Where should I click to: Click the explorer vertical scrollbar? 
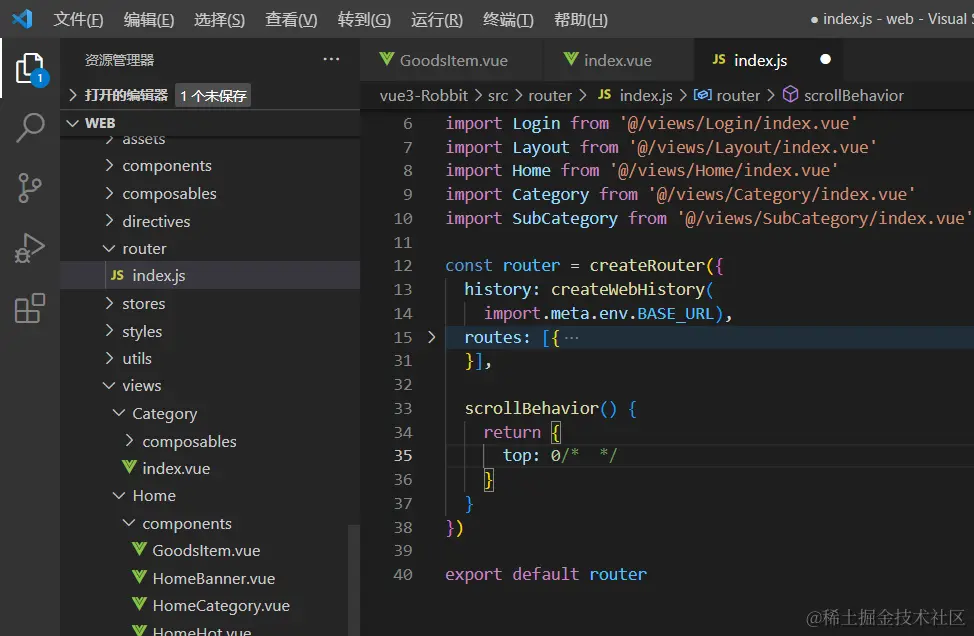[353, 579]
